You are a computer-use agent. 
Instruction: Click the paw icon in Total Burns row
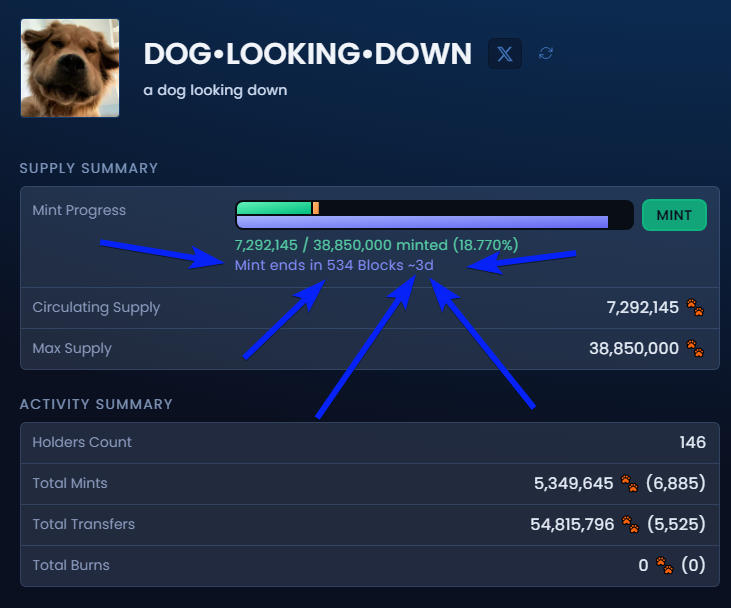pos(664,565)
